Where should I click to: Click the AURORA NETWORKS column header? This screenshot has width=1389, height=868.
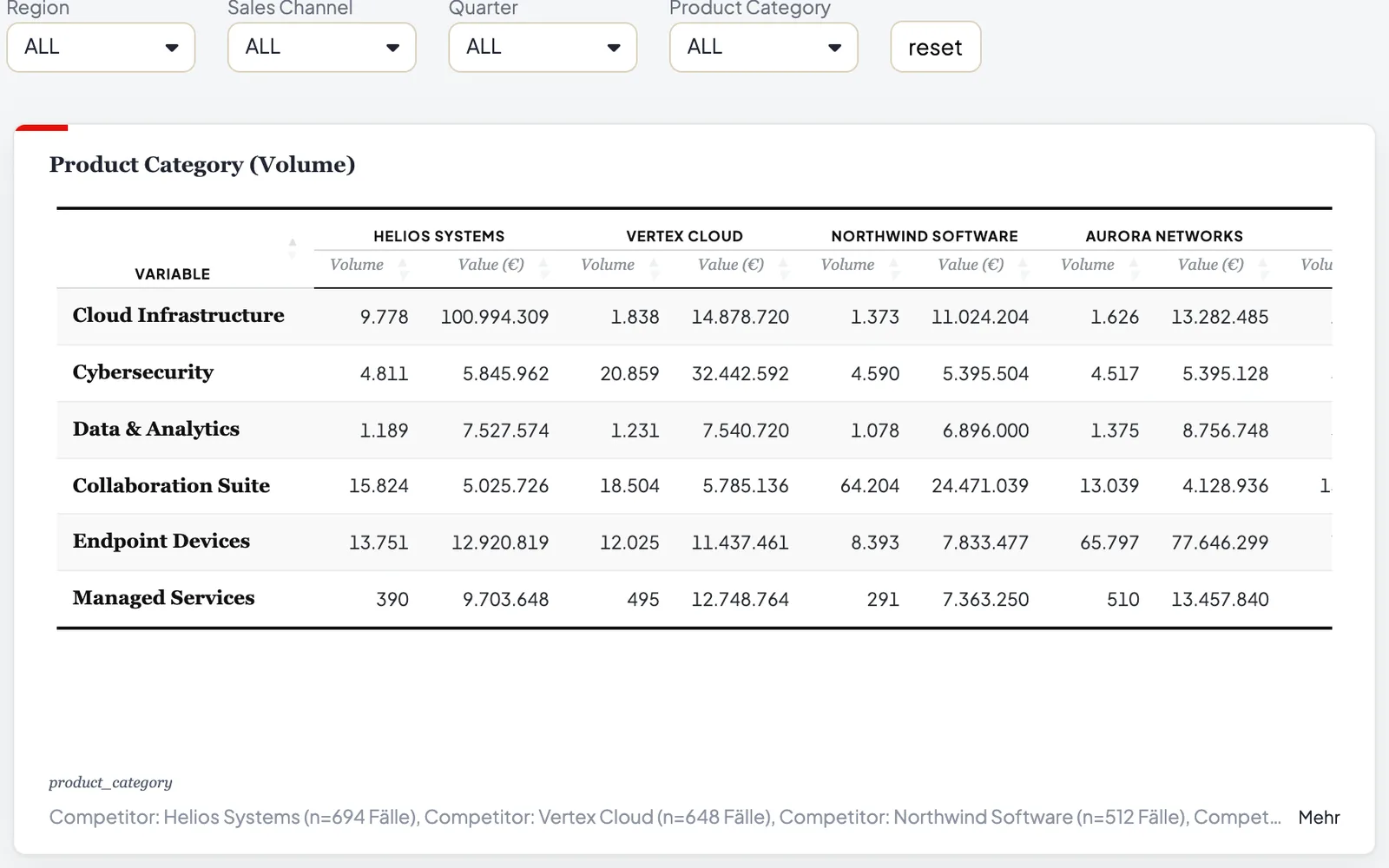[x=1164, y=236]
